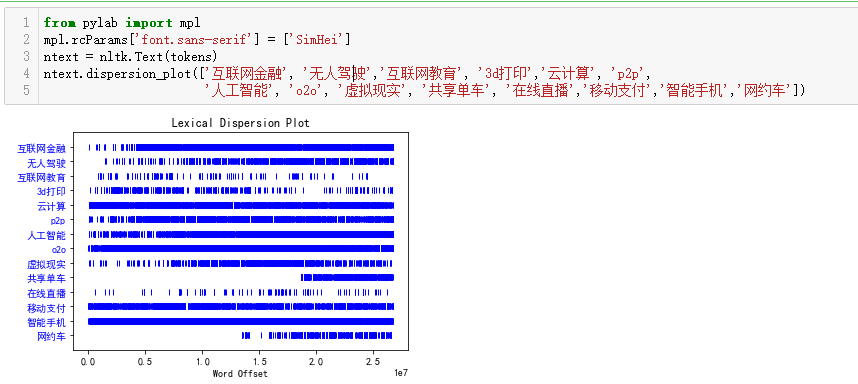
Task: Click the 'SimHei' string in the code
Action: [317, 40]
